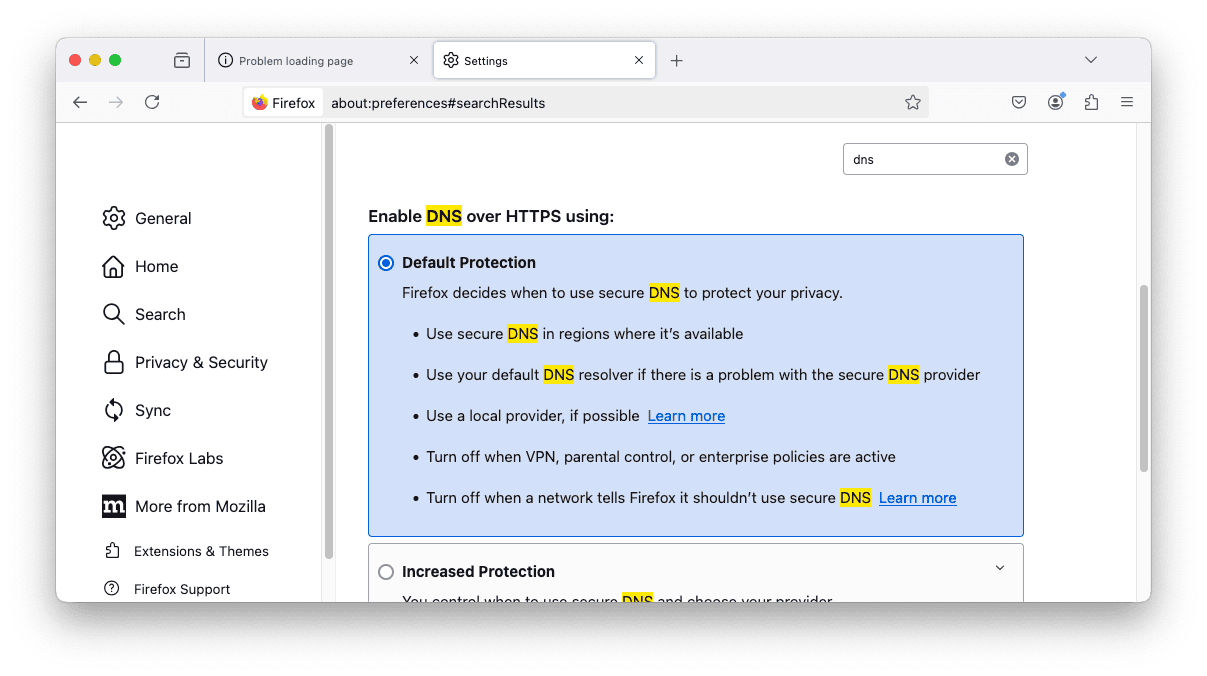Screen dimensions: 1207x676
Task: Expand the Increased Protection options chevron
Action: [x=999, y=567]
